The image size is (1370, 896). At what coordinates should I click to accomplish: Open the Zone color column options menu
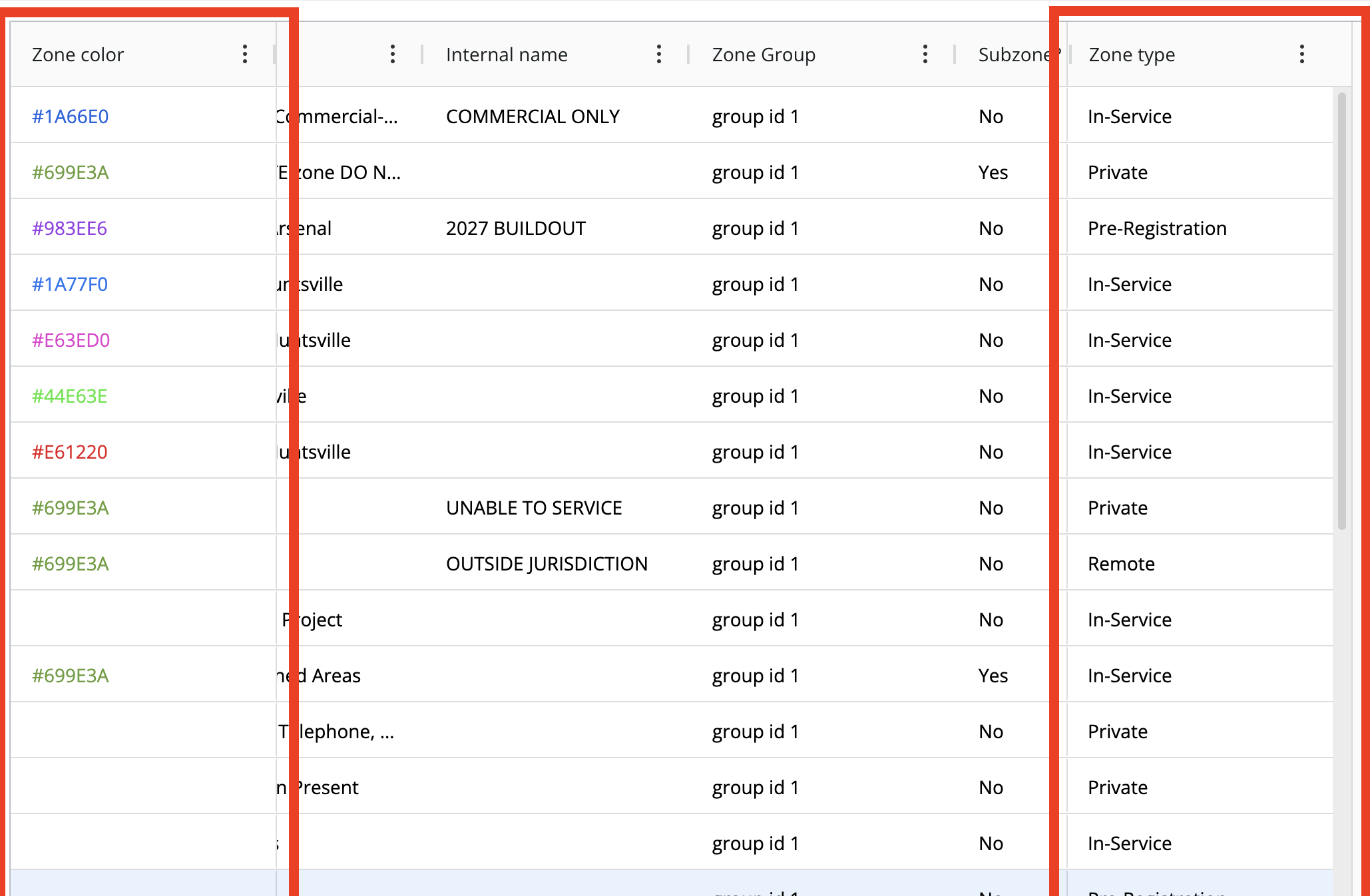(x=245, y=55)
